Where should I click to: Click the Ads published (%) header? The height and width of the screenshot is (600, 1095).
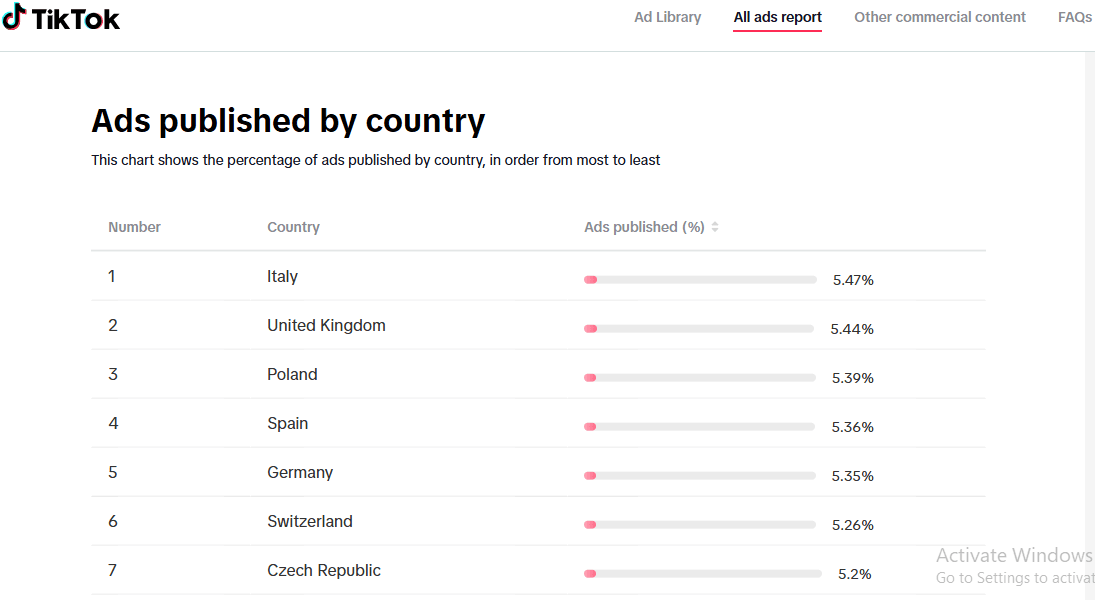click(644, 227)
